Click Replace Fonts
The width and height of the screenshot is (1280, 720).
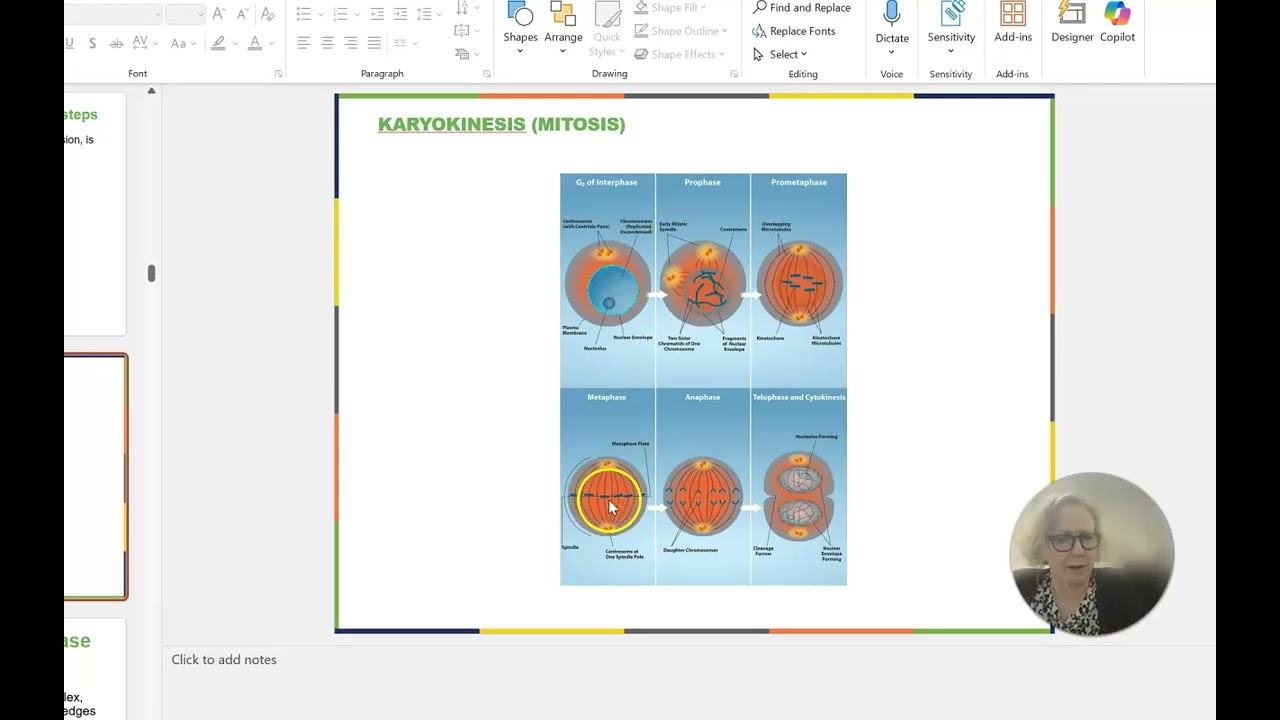[793, 31]
